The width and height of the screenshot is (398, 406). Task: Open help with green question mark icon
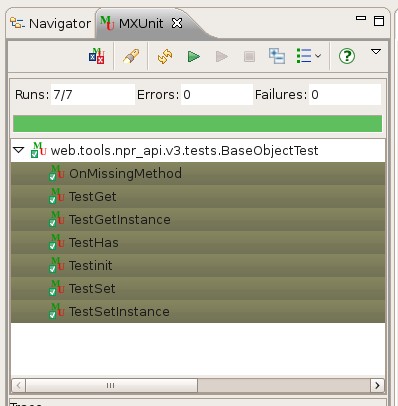click(x=347, y=56)
